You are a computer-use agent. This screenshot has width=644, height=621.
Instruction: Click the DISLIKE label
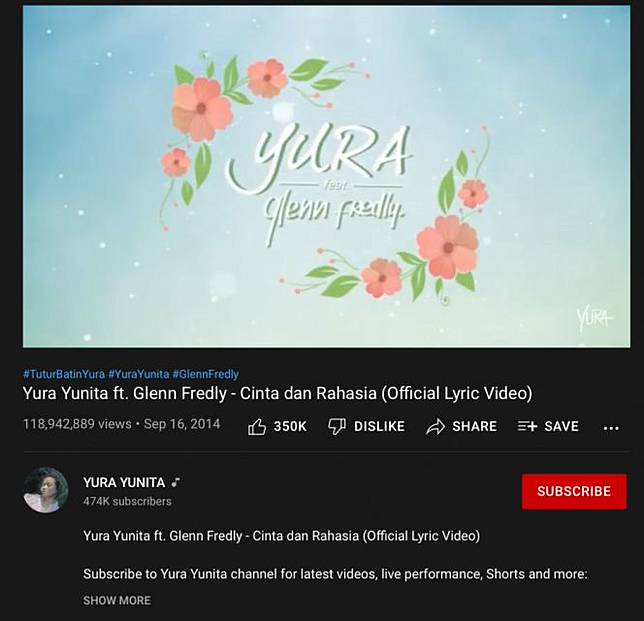point(380,426)
